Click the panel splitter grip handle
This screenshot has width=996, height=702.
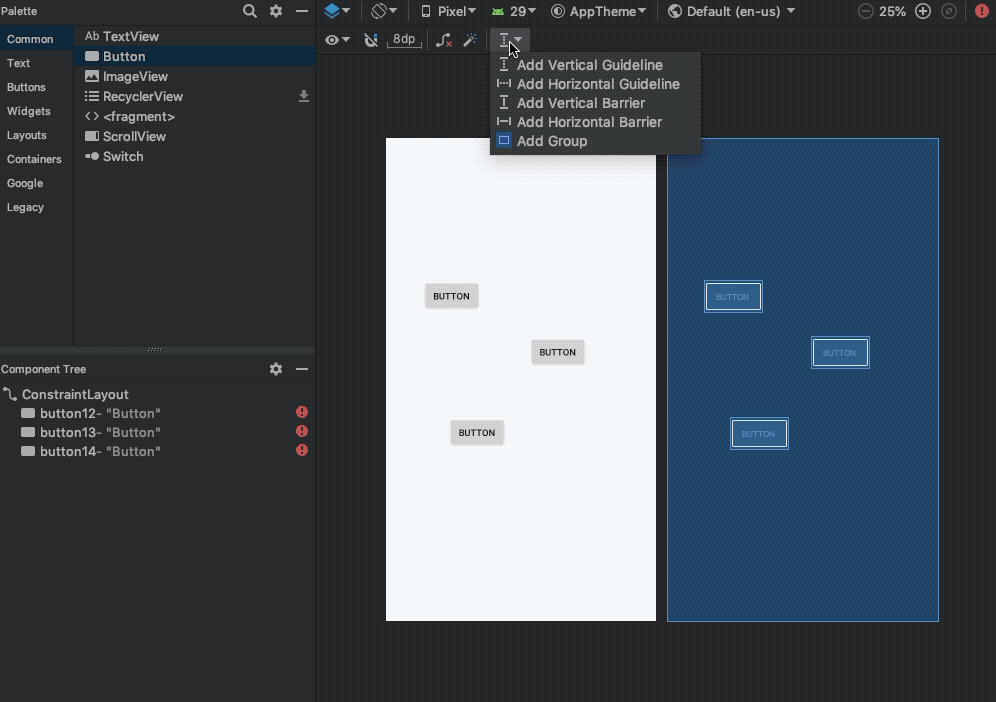pos(155,349)
